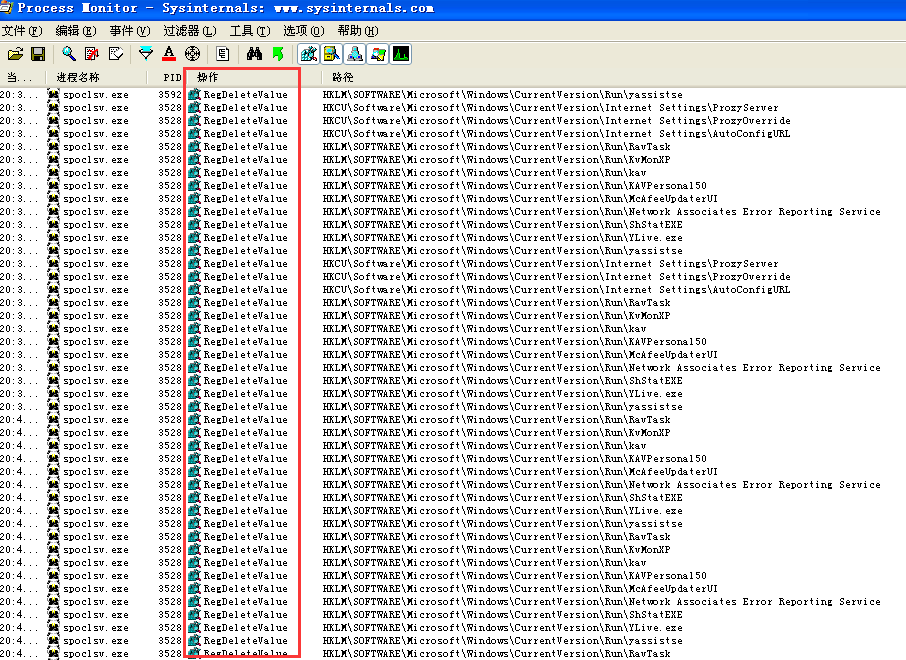Toggle Show Profiling Events graph button
The width and height of the screenshot is (906, 660).
tap(401, 53)
